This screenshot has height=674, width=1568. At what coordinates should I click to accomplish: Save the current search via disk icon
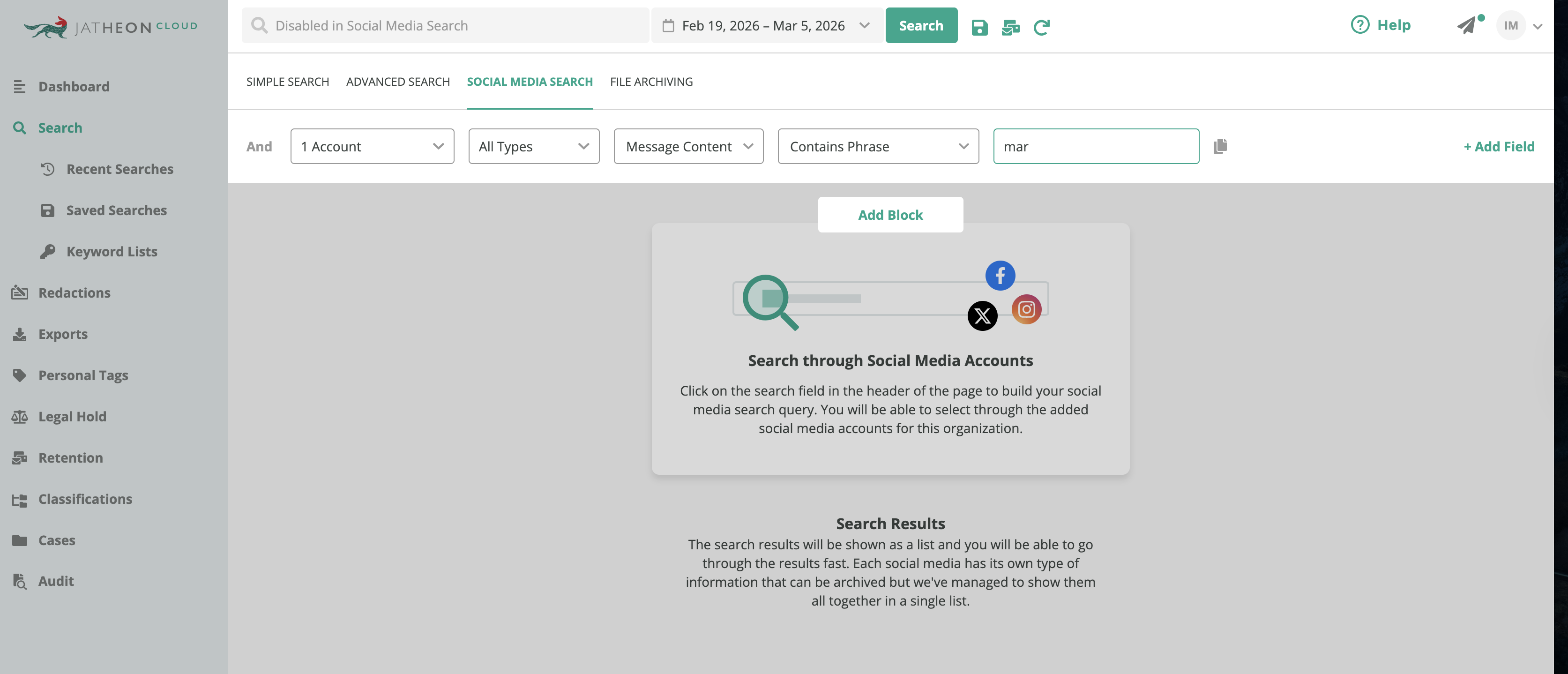(979, 27)
